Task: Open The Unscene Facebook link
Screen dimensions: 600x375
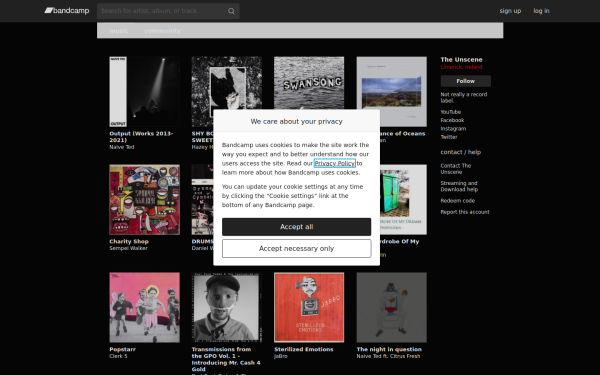Action: tap(452, 120)
